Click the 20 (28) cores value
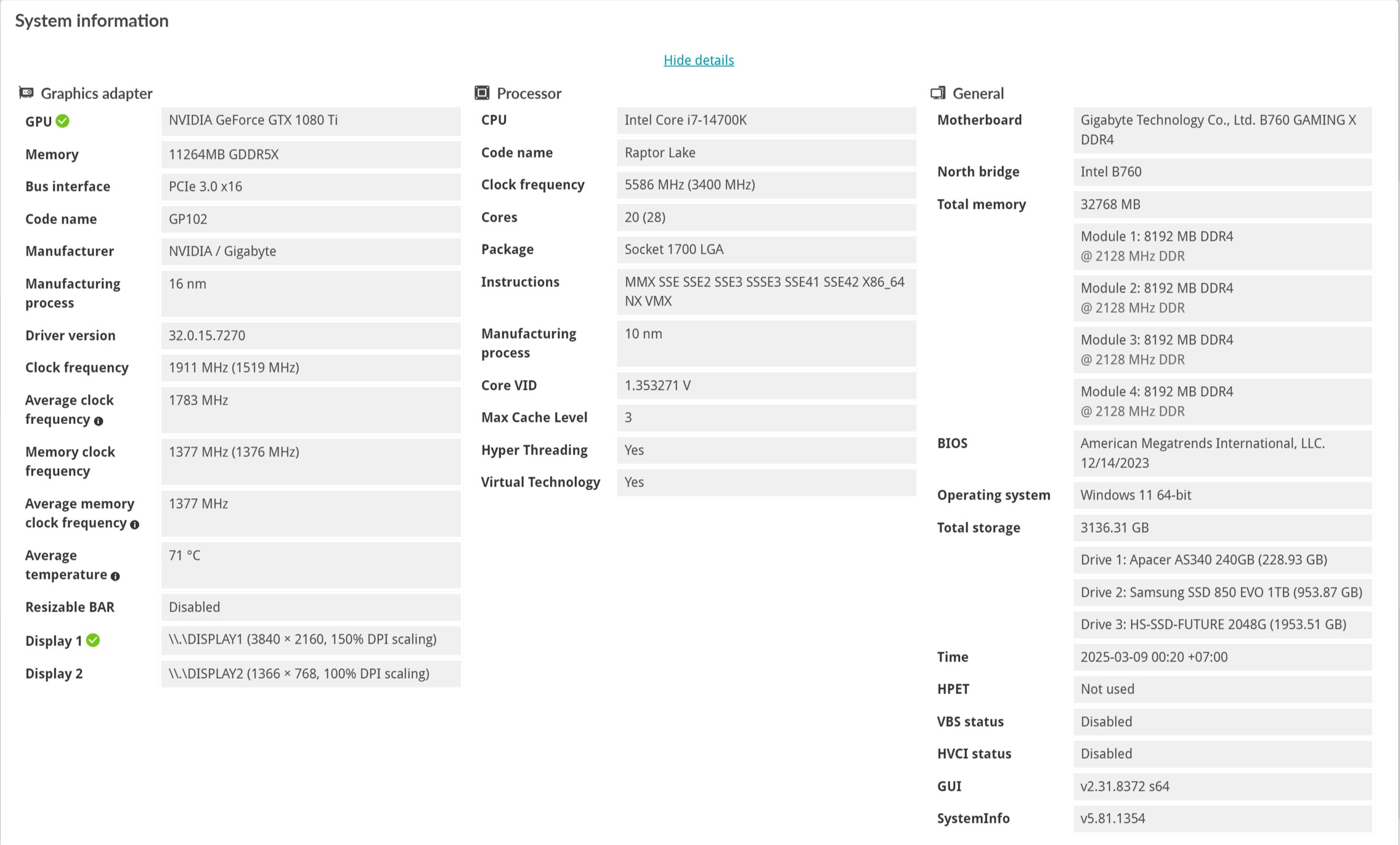 [767, 217]
